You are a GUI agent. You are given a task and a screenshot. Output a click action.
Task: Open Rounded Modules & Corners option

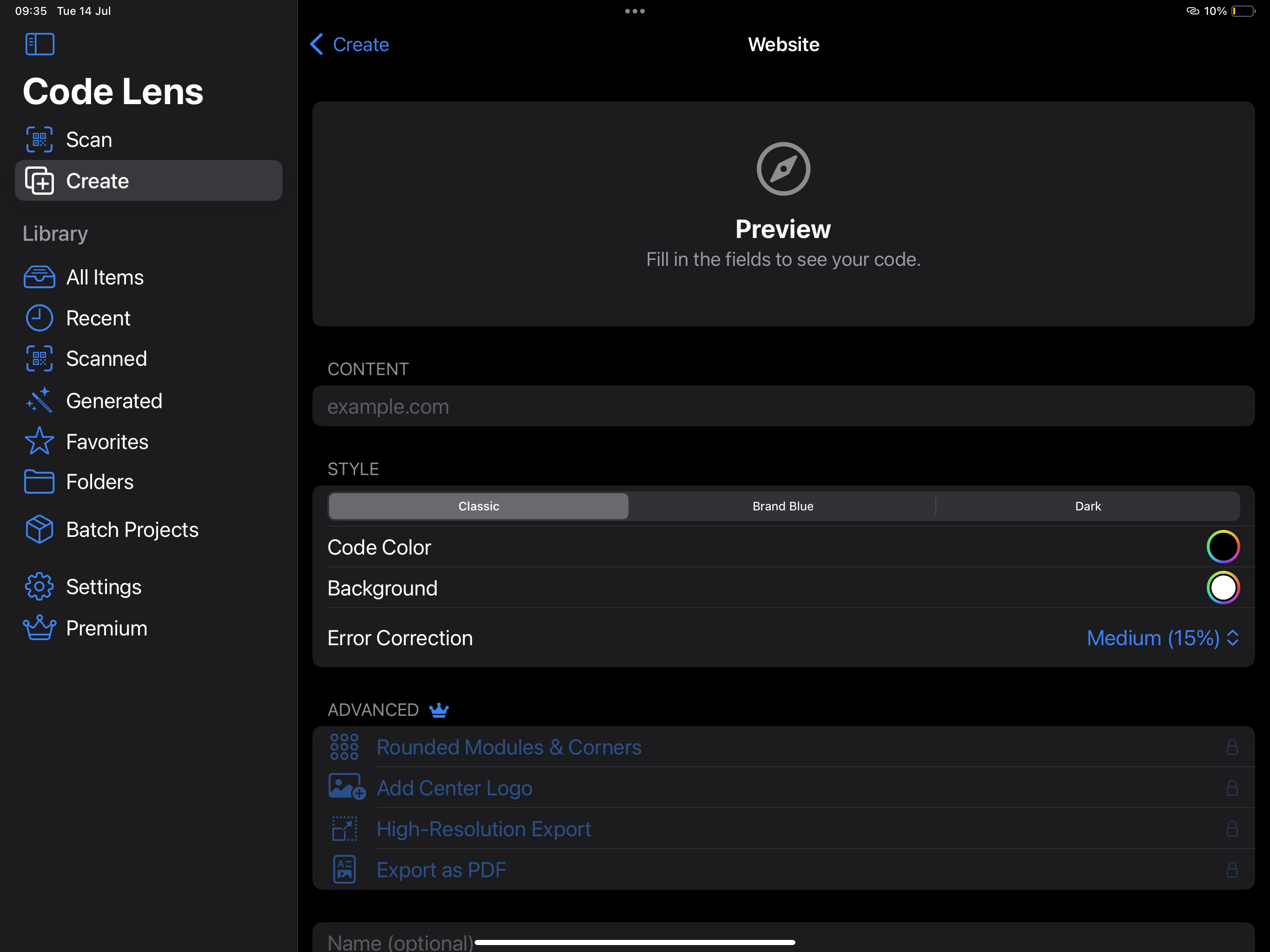783,747
